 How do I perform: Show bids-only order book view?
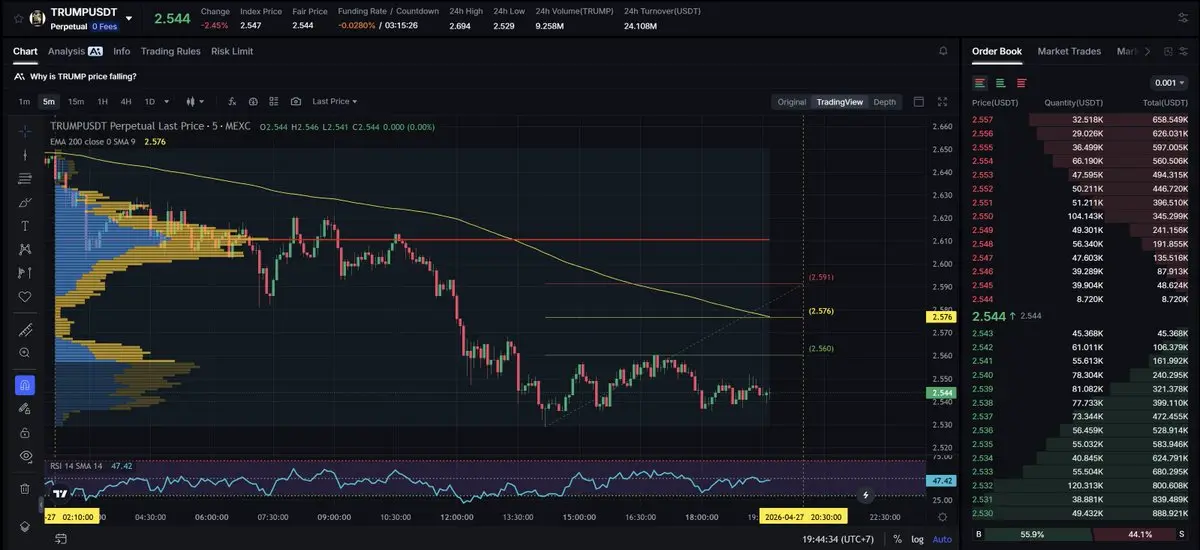click(1000, 83)
